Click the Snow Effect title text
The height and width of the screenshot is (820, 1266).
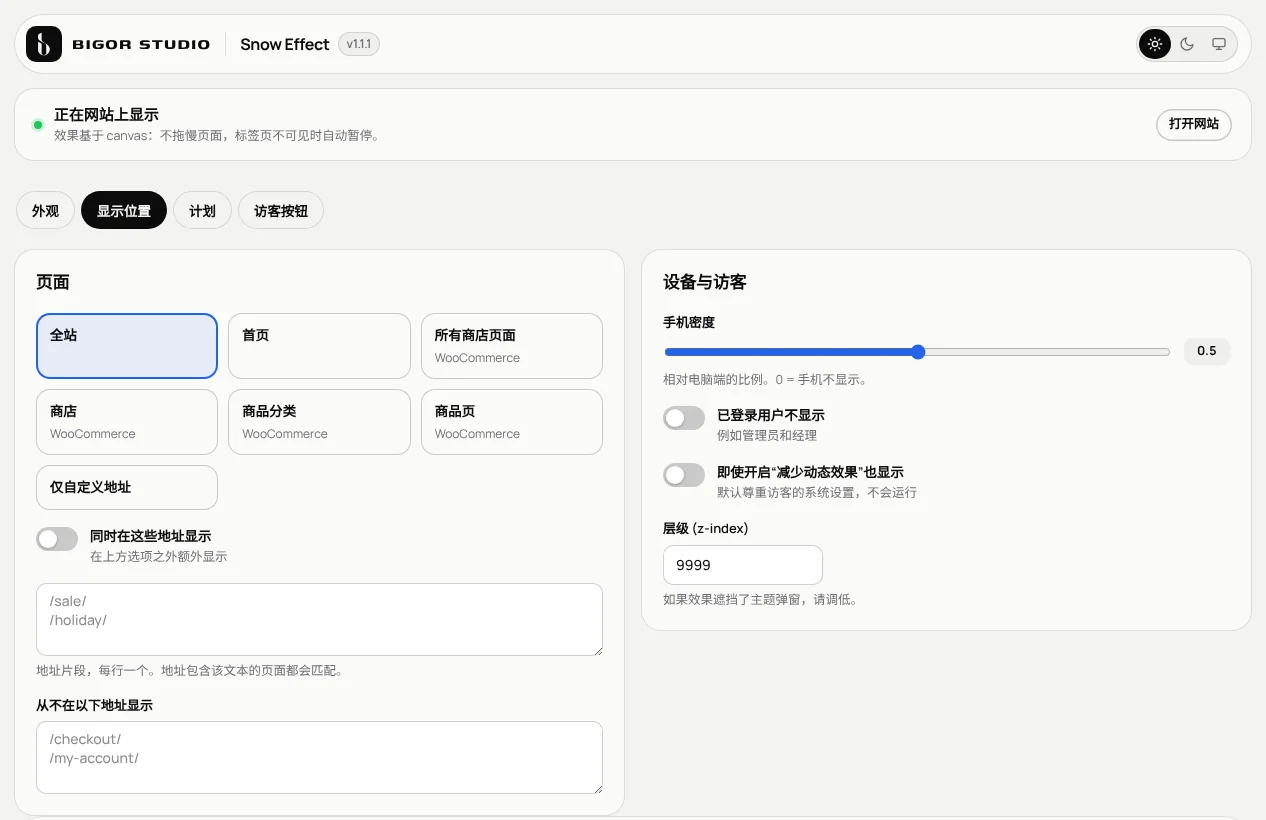tap(285, 44)
